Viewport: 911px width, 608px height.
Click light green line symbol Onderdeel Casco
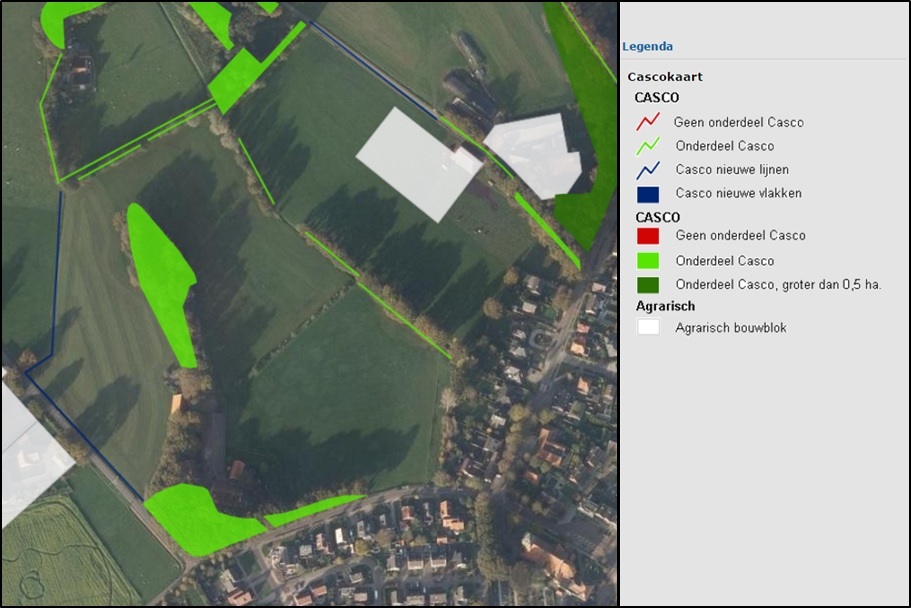pos(648,145)
